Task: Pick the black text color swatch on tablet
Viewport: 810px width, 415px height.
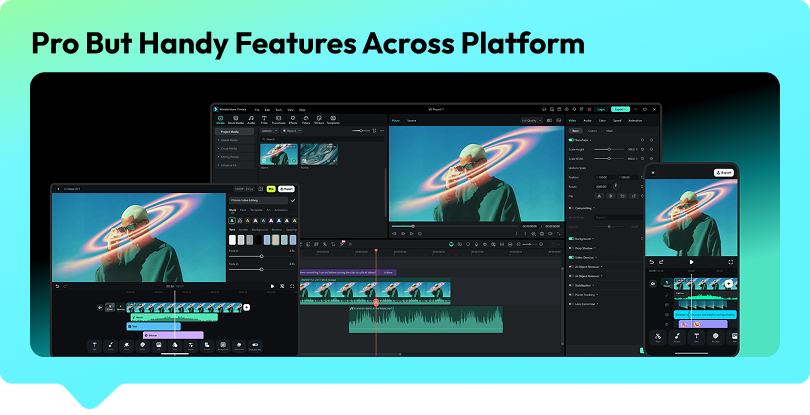Action: point(258,240)
